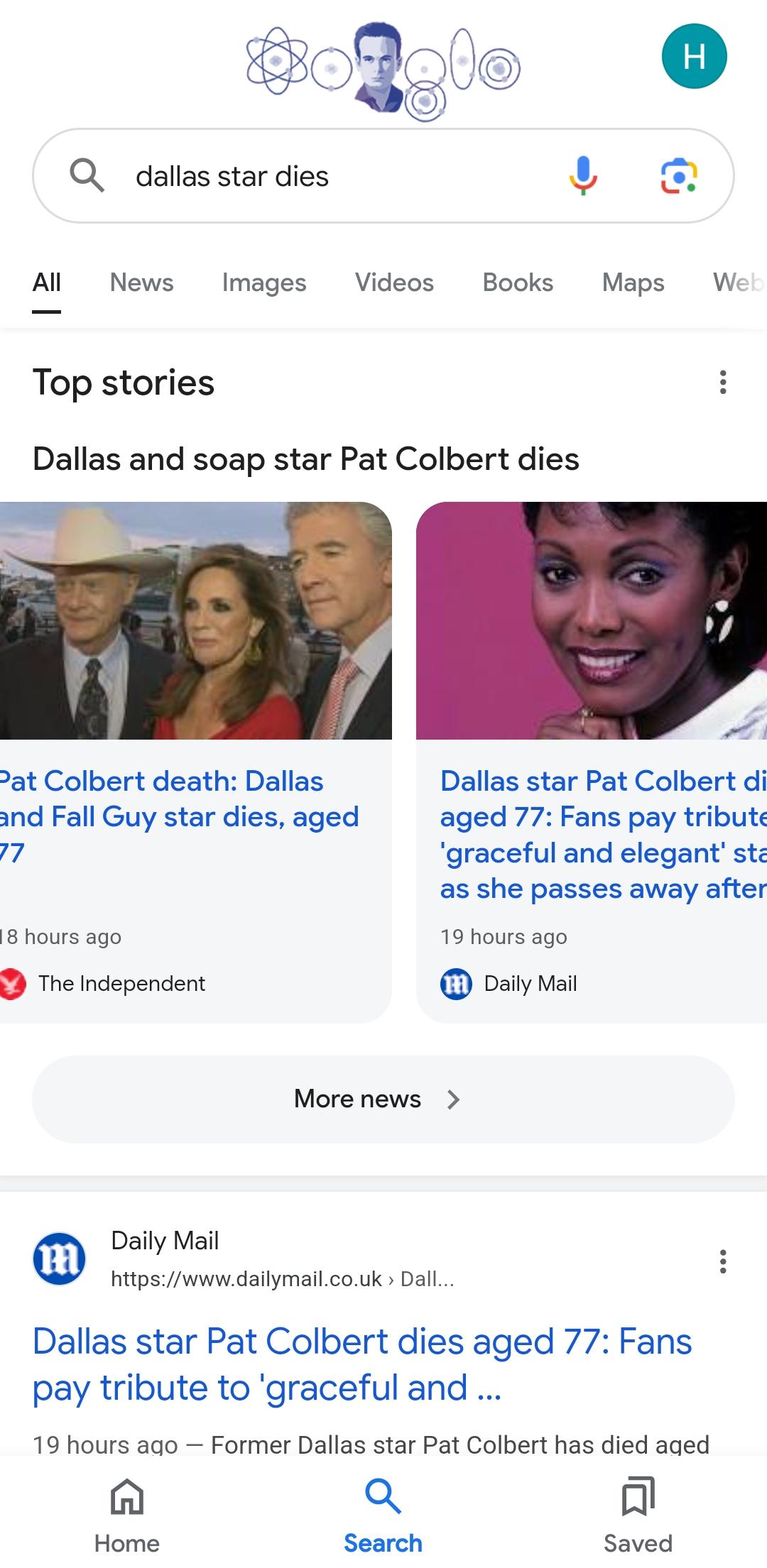Image resolution: width=767 pixels, height=1568 pixels.
Task: Open Independent article about Pat Colbert death
Action: point(178,816)
